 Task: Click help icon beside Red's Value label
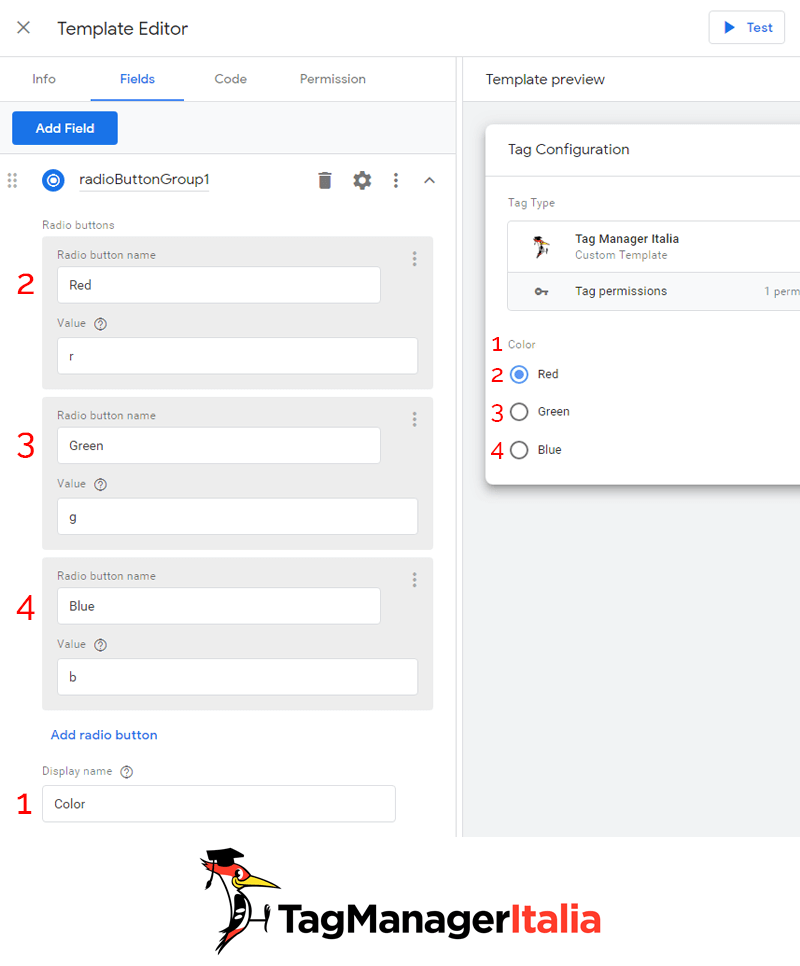[100, 324]
